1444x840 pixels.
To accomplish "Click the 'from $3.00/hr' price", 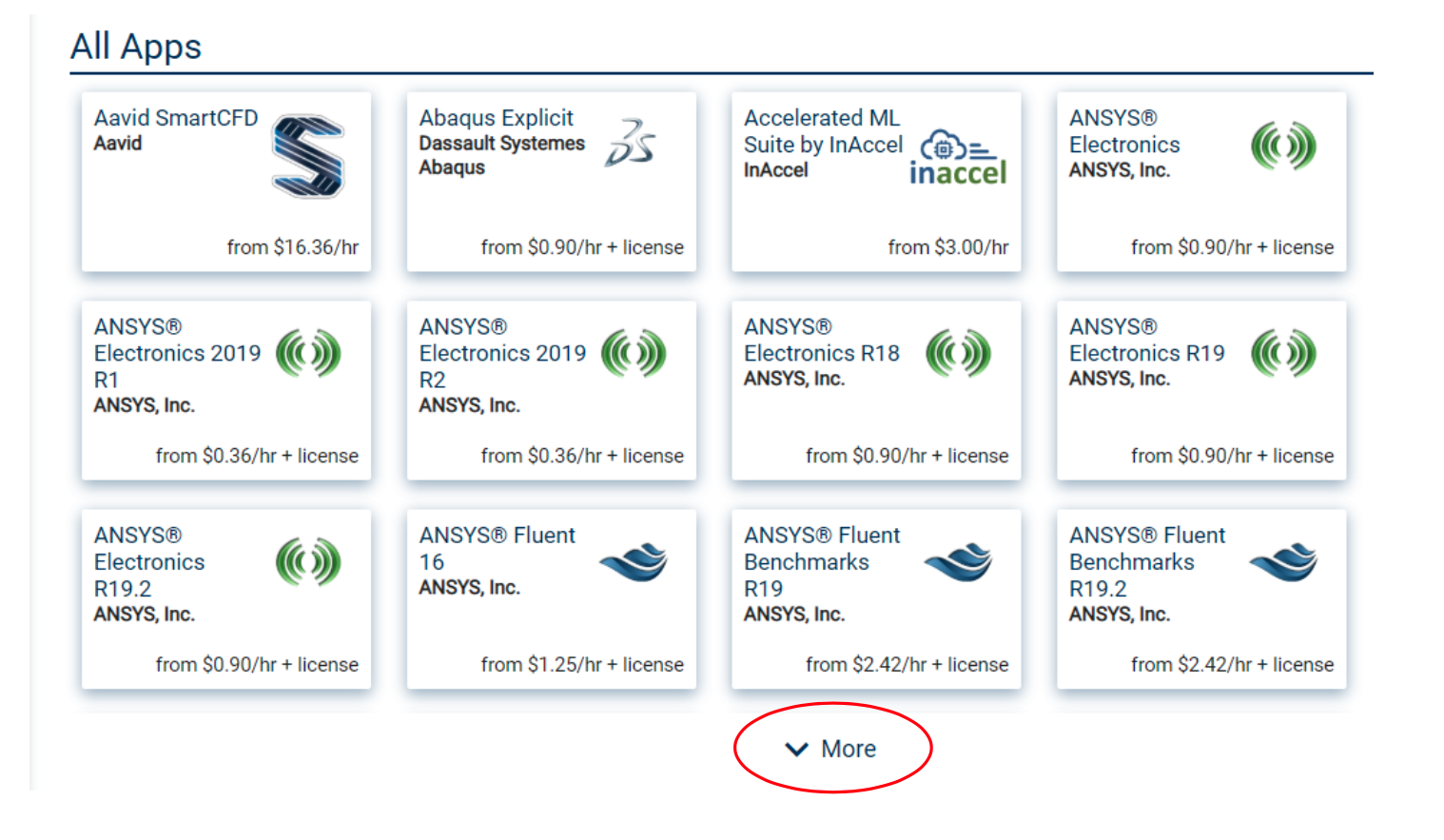I will (x=948, y=247).
